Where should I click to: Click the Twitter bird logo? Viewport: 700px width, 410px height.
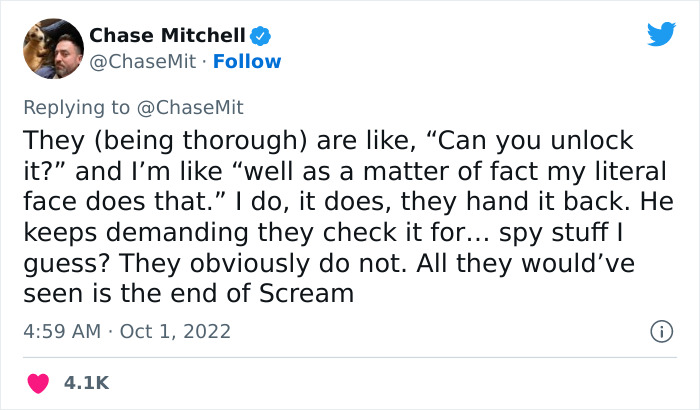point(661,34)
